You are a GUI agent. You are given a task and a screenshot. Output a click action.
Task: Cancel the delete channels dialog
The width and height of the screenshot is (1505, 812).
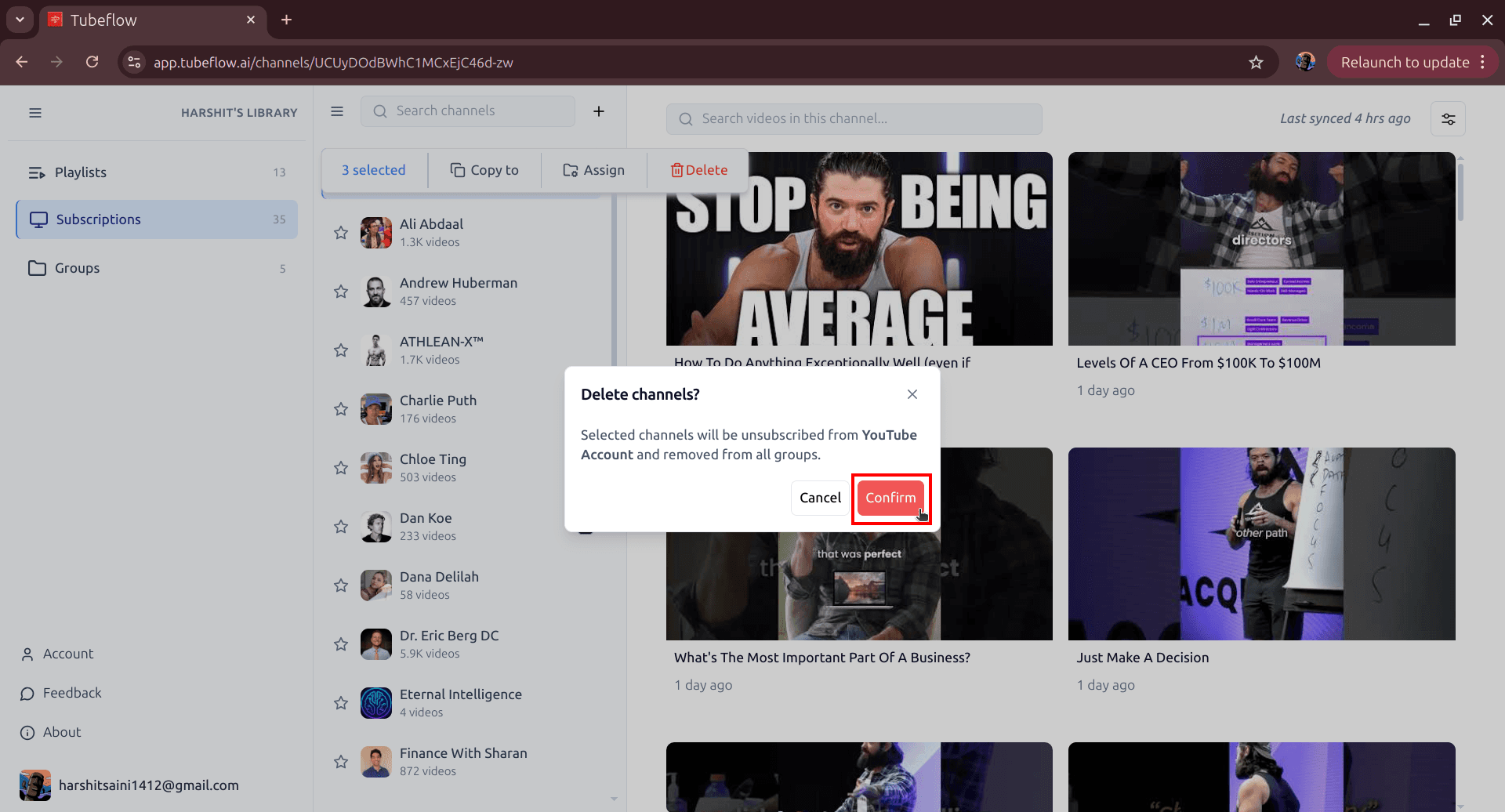(x=820, y=498)
